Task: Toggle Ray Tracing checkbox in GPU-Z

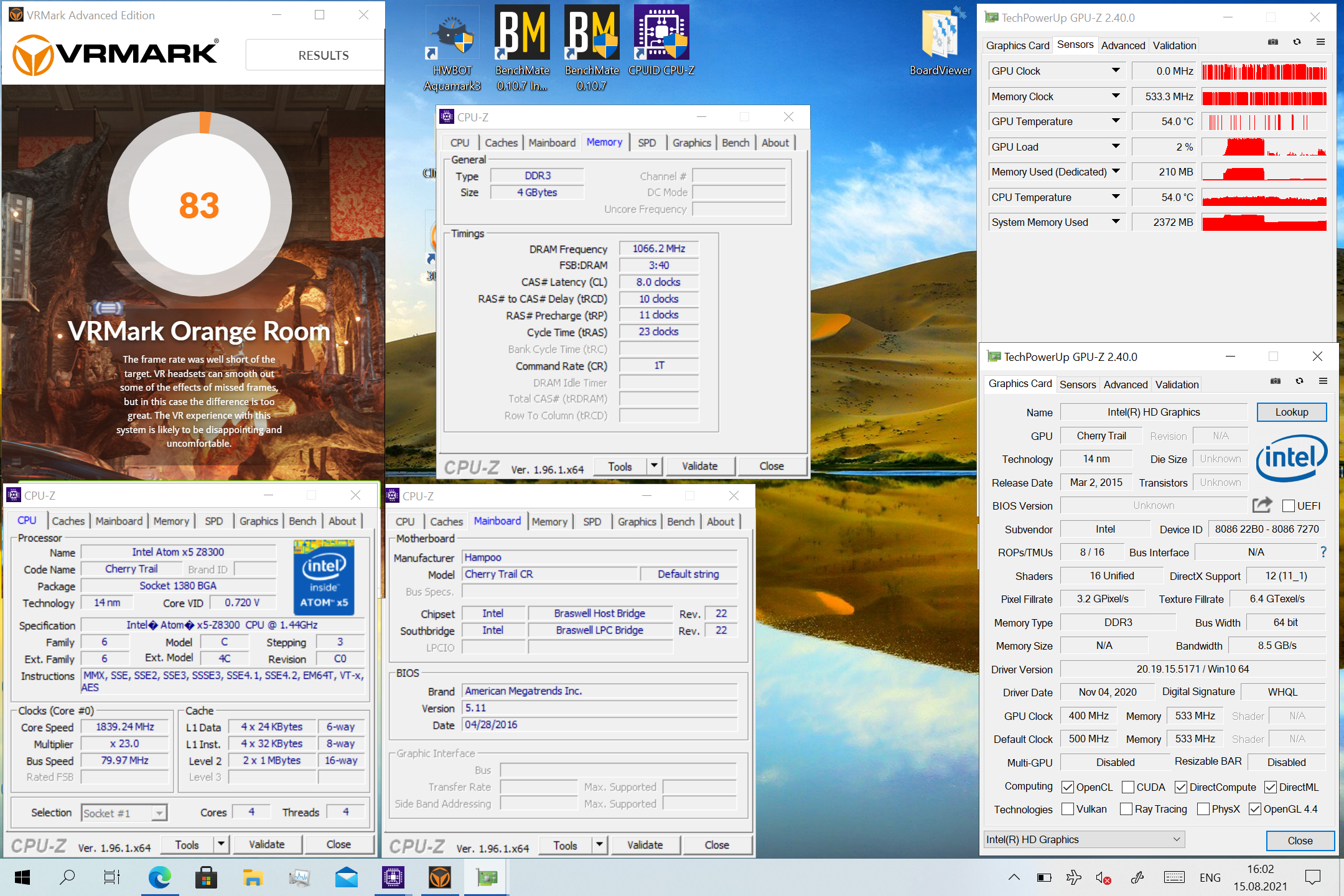Action: [1126, 809]
